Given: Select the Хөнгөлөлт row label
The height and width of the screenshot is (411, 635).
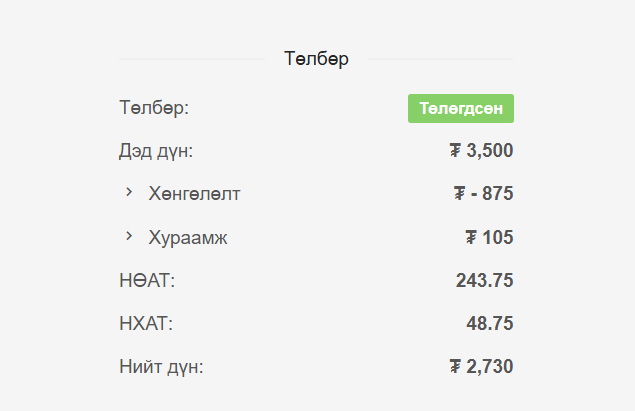Looking at the screenshot, I should [194, 194].
